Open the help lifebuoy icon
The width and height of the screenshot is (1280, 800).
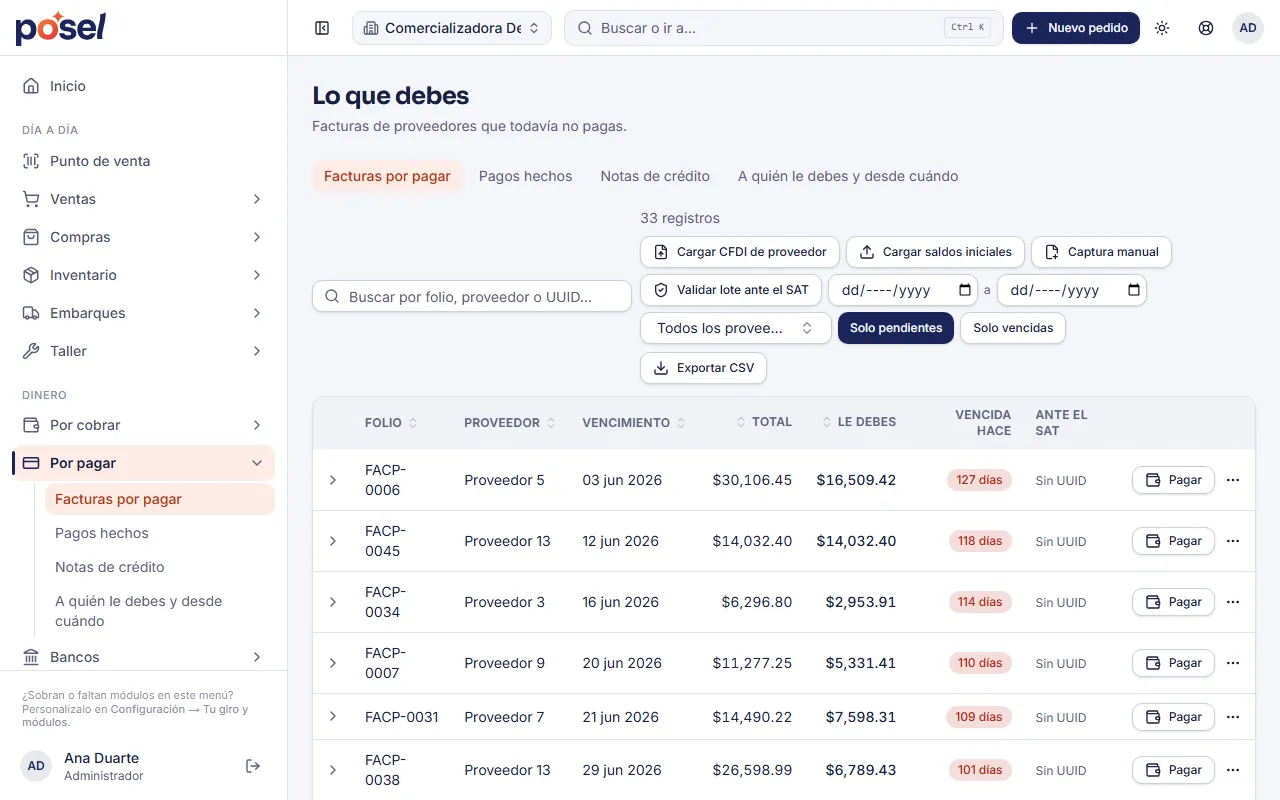1206,28
